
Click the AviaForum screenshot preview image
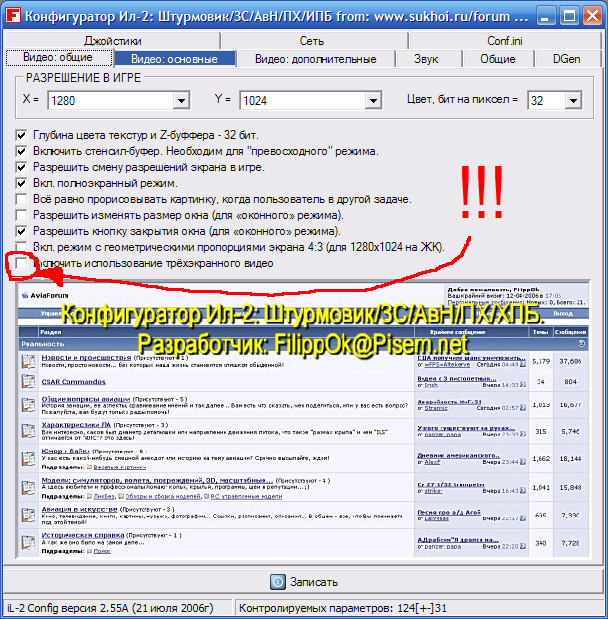coord(303,419)
